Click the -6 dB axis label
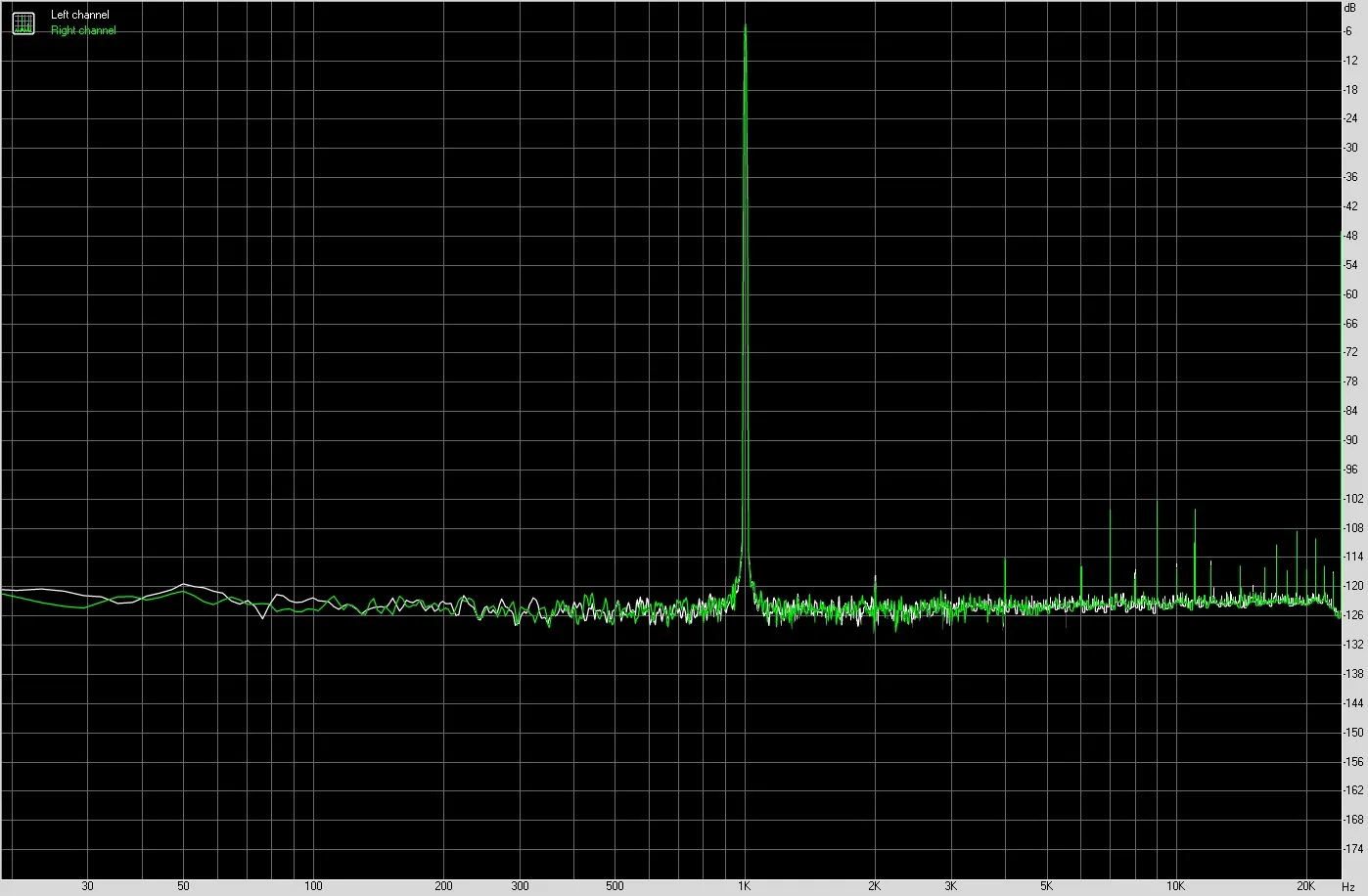Viewport: 1368px width, 896px height. [x=1350, y=31]
